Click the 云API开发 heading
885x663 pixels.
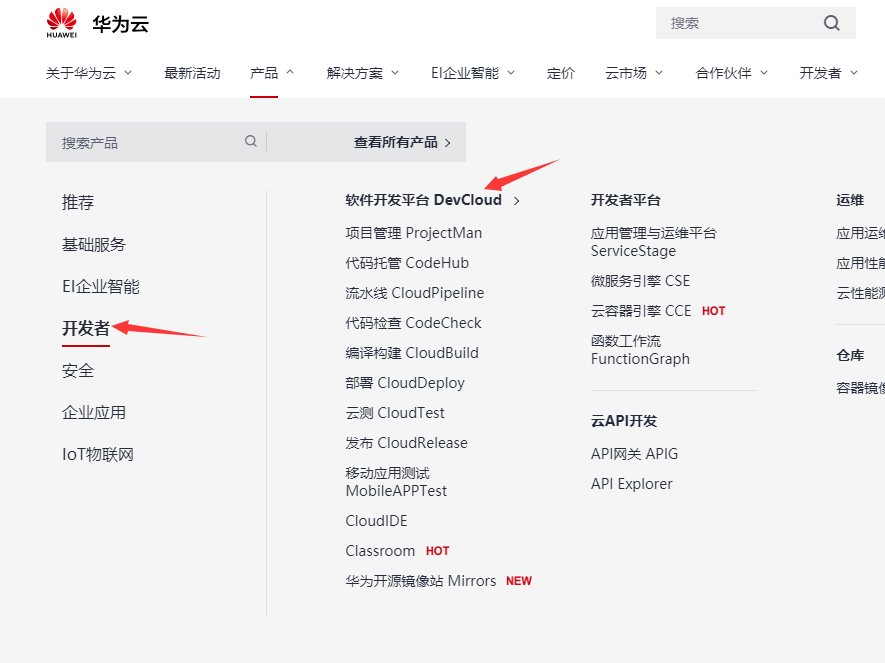[x=624, y=421]
